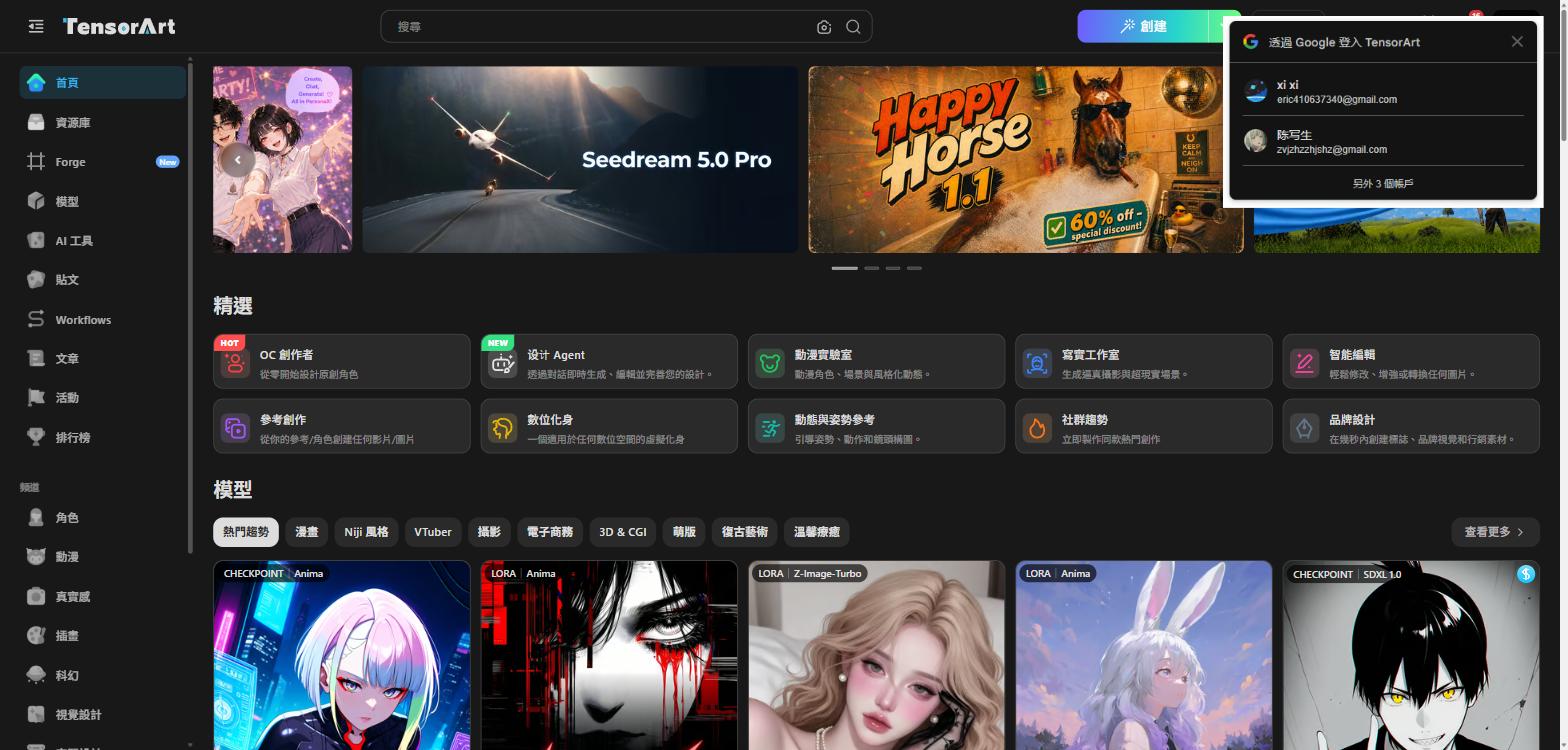
Task: Select the last carousel indicator dot
Action: click(x=914, y=268)
